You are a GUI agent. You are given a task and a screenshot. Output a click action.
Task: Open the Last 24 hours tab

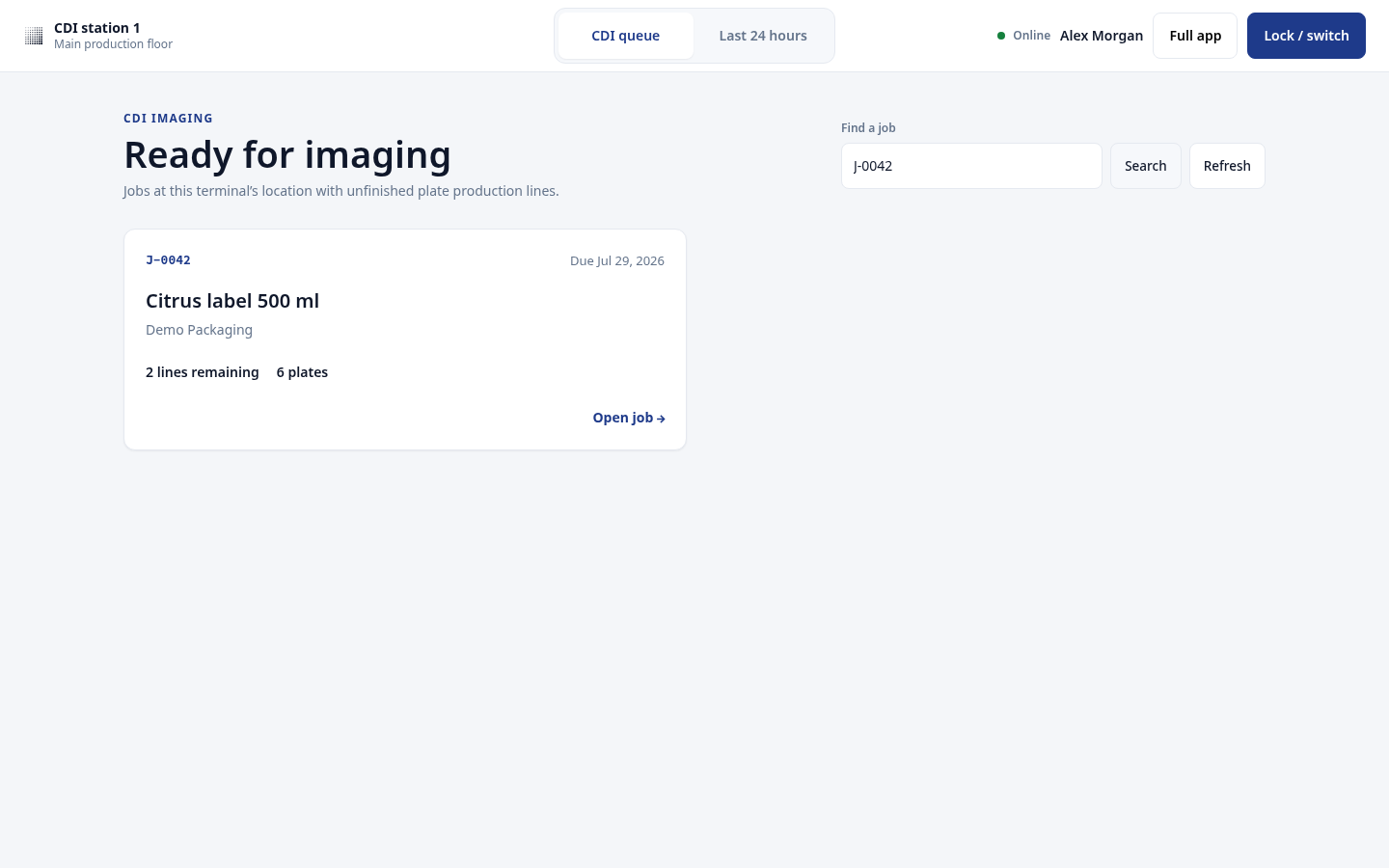point(763,36)
